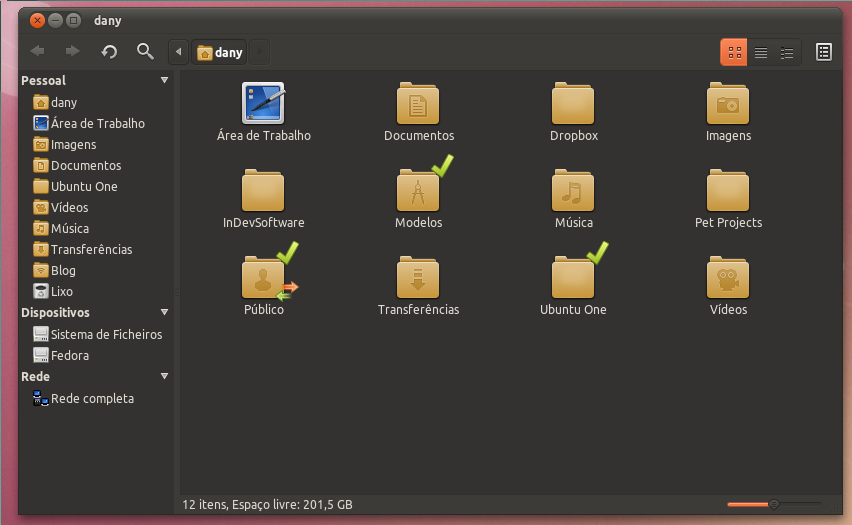Switch to compact view
The width and height of the screenshot is (852, 525).
click(787, 53)
